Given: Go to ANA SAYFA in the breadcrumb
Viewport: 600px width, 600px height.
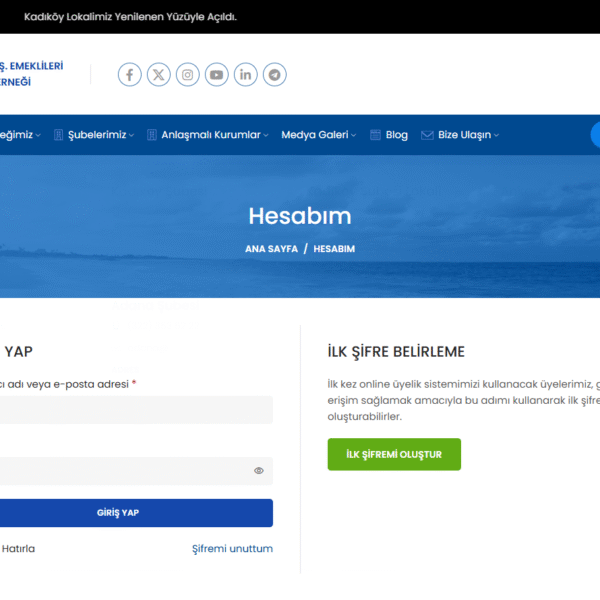Looking at the screenshot, I should tap(271, 248).
